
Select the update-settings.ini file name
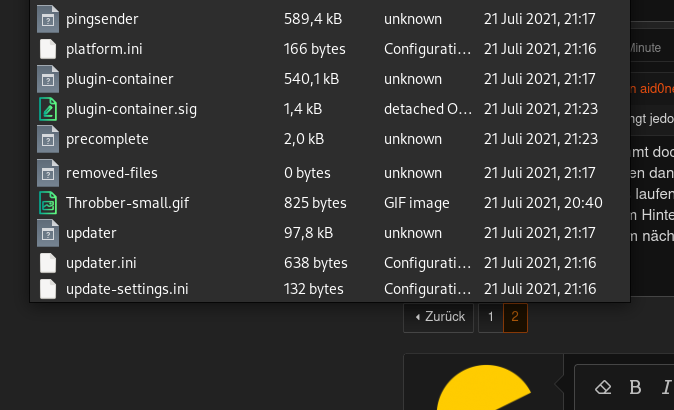[x=127, y=289]
